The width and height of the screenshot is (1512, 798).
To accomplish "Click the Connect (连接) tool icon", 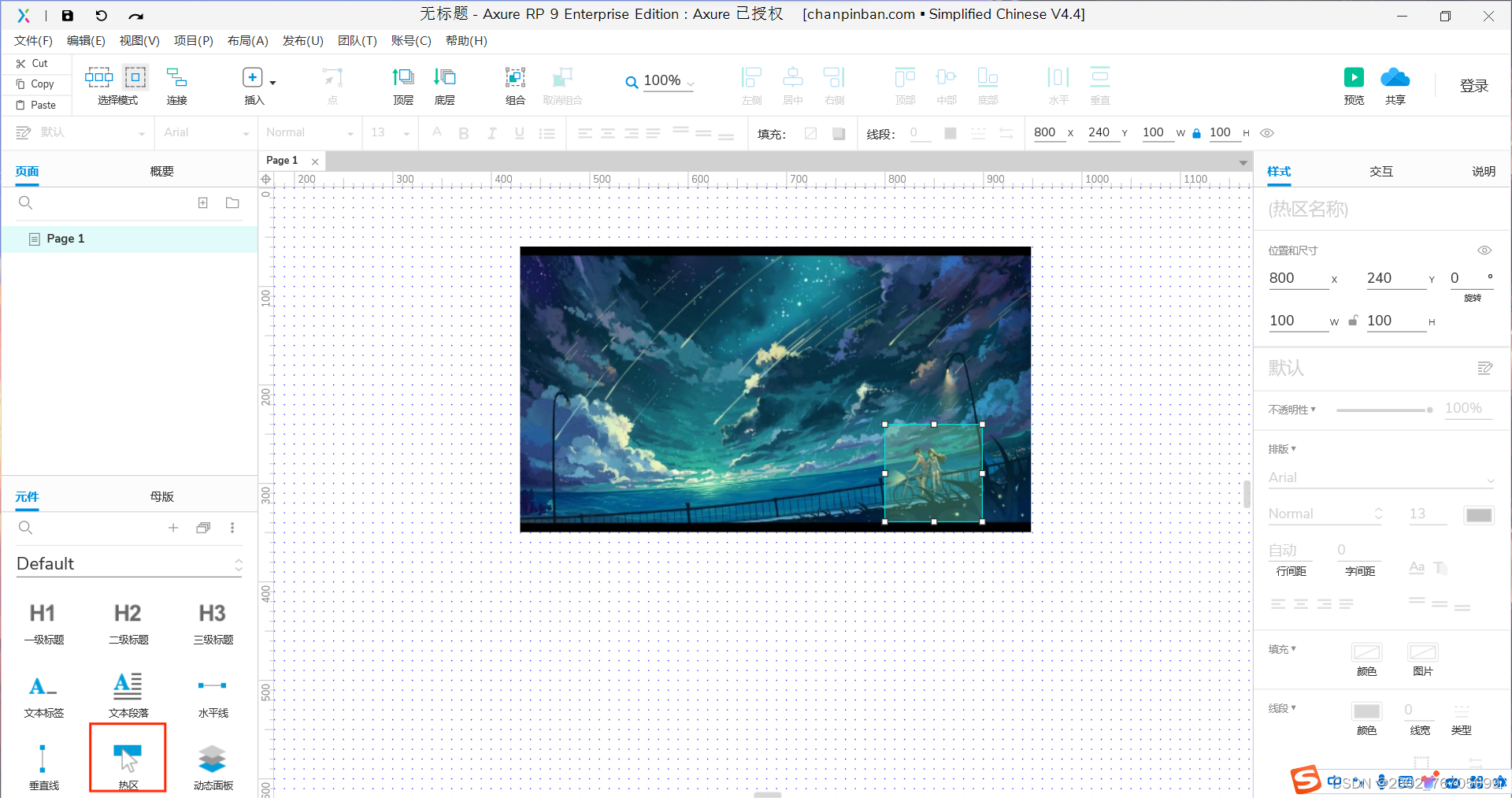I will pyautogui.click(x=176, y=77).
